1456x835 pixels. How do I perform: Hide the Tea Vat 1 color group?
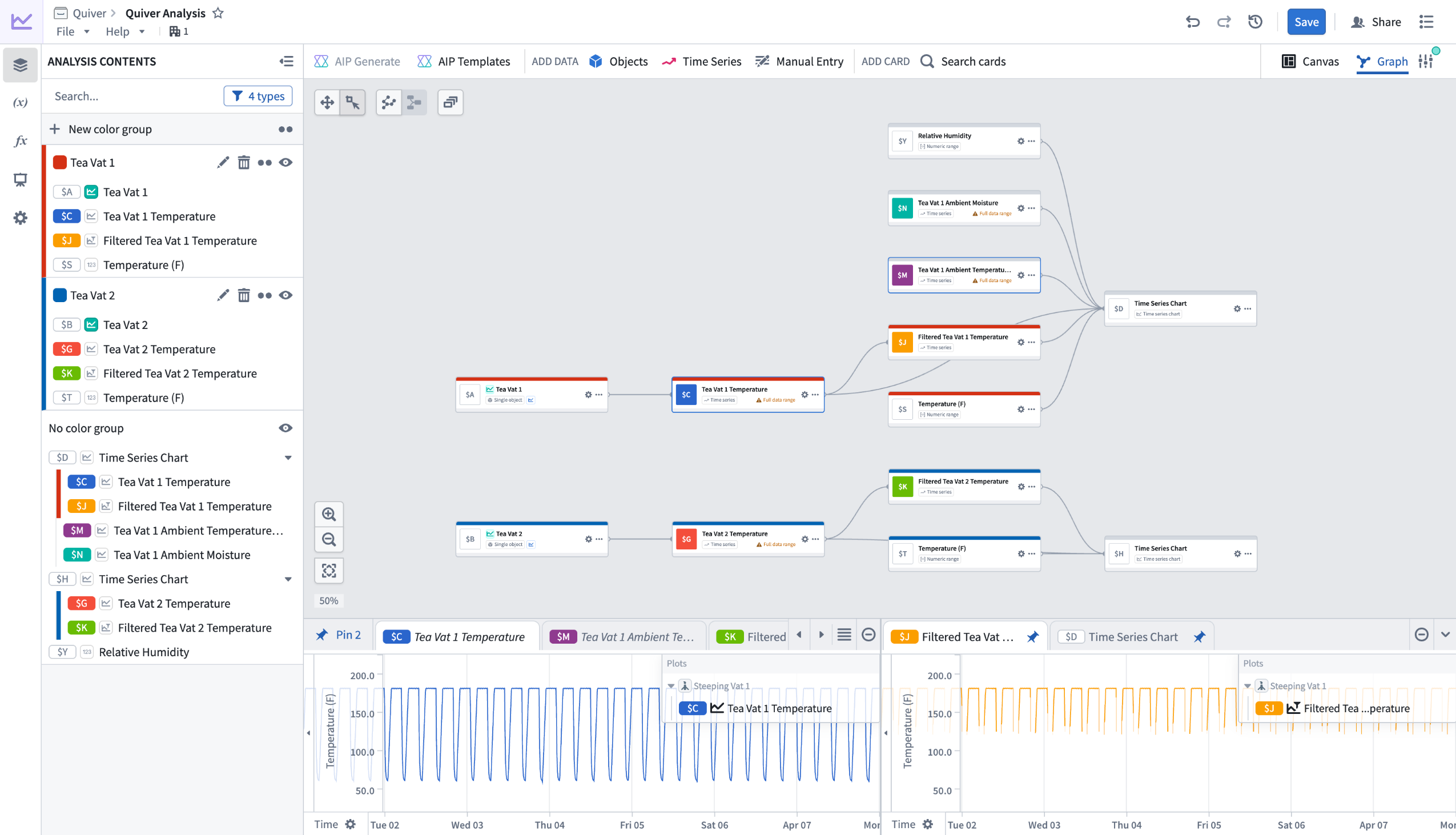coord(286,162)
